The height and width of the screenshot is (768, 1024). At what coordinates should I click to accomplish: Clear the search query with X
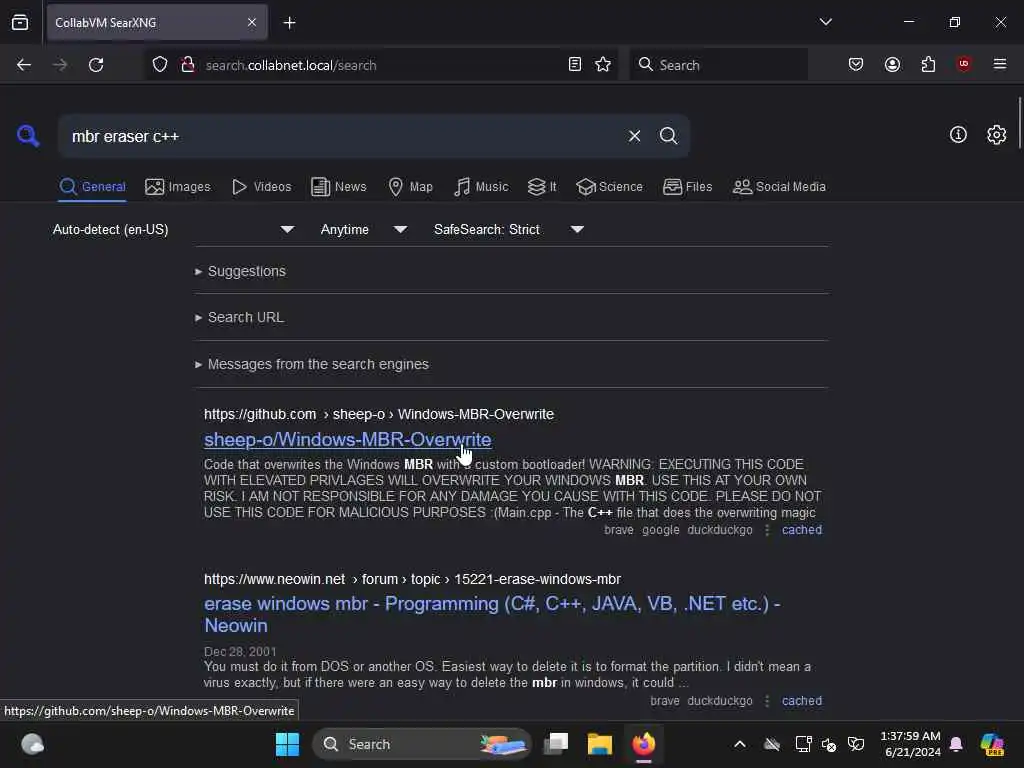pos(634,136)
